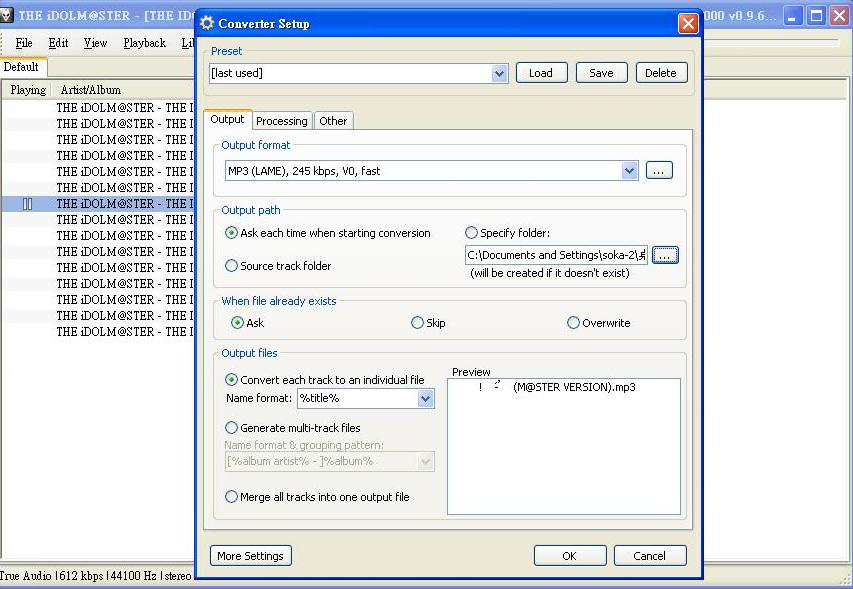853x589 pixels.
Task: Open the Output format dropdown
Action: pos(629,171)
